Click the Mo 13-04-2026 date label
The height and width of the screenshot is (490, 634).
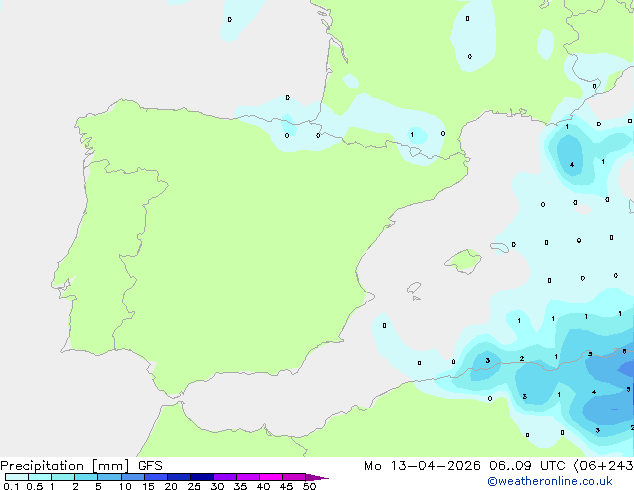[422, 466]
